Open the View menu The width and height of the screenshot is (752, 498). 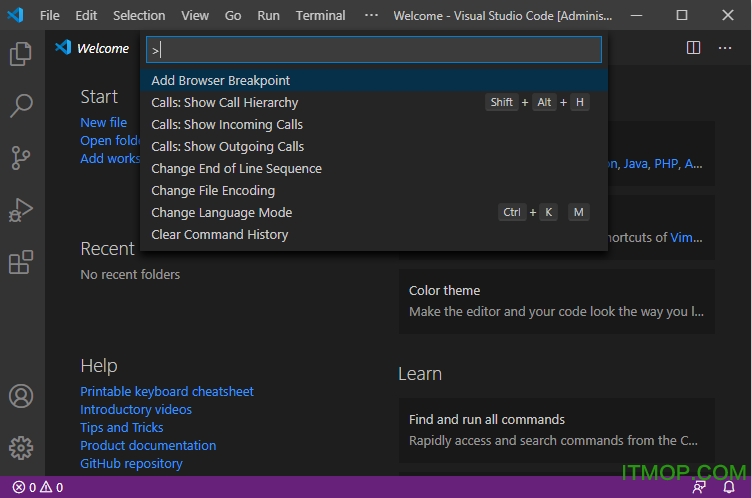click(195, 15)
